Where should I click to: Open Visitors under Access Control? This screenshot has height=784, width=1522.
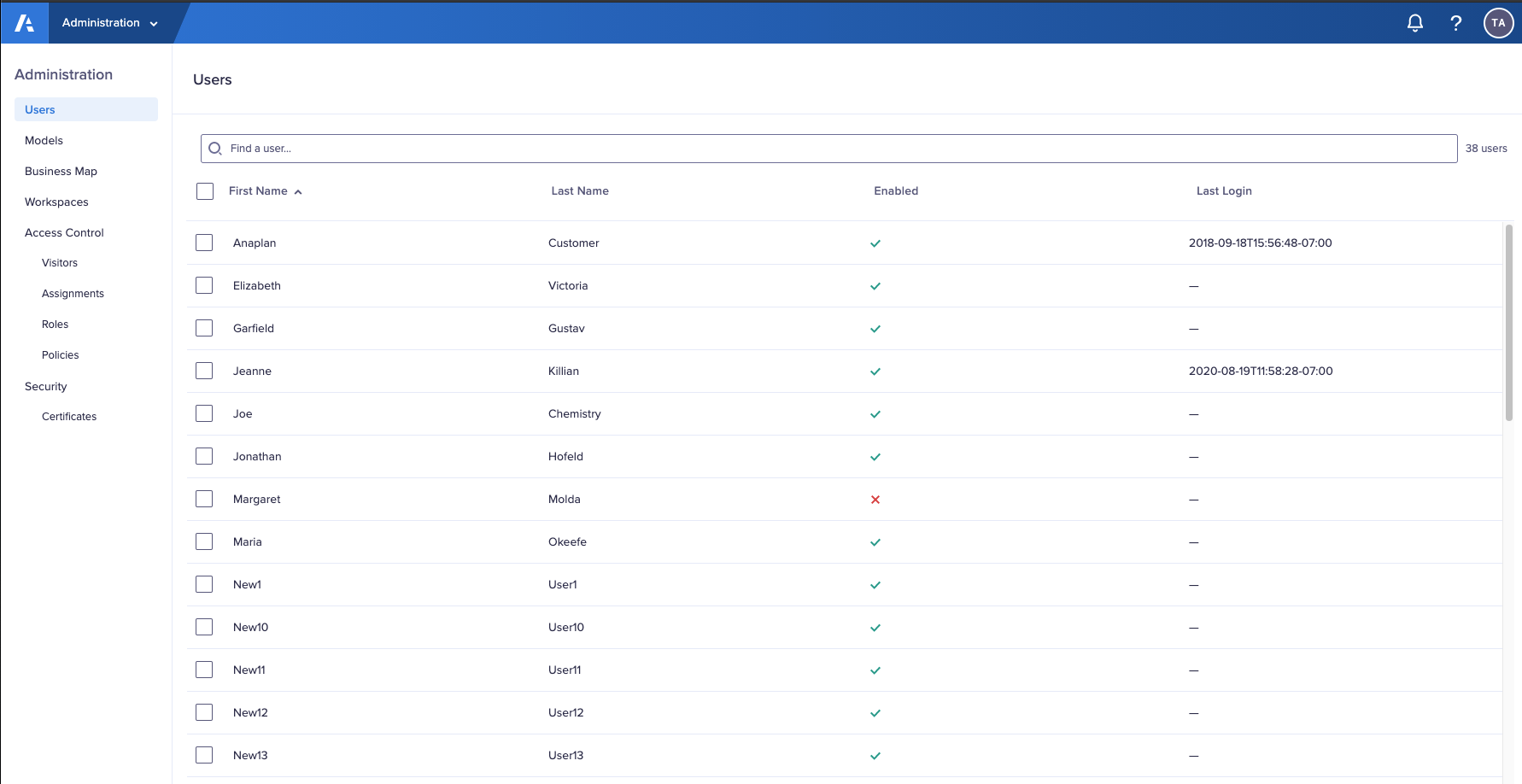60,263
